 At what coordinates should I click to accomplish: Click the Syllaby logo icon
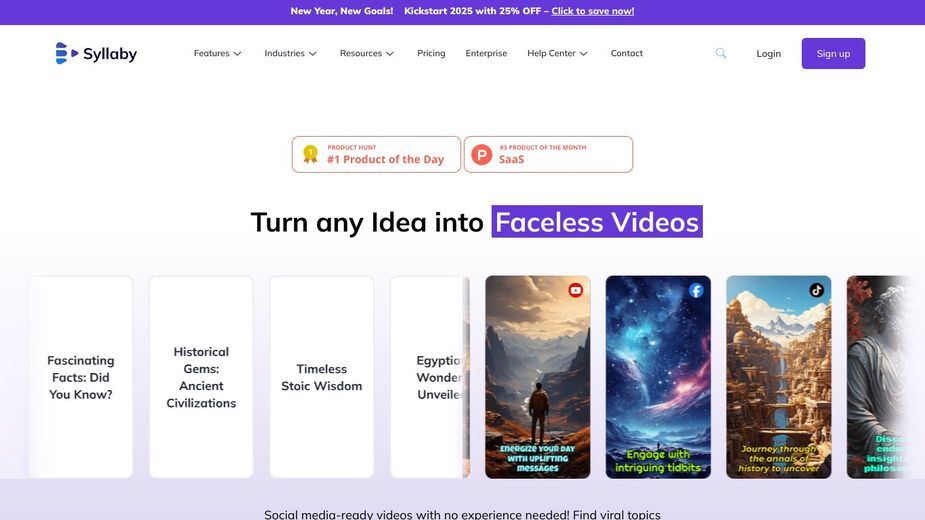[67, 53]
